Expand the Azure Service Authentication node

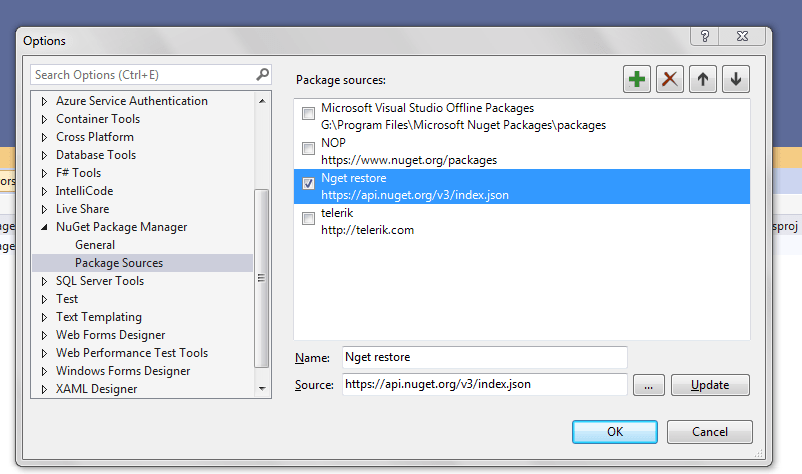44,101
